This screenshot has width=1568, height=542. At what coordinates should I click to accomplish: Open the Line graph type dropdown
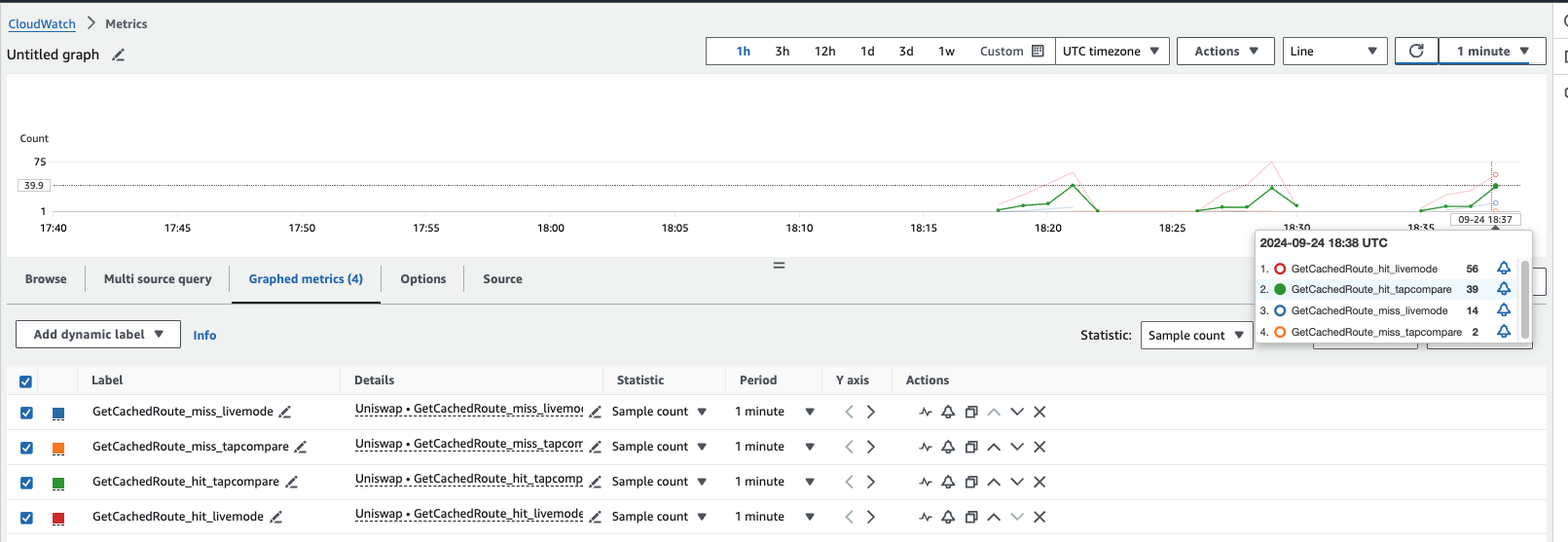point(1333,52)
